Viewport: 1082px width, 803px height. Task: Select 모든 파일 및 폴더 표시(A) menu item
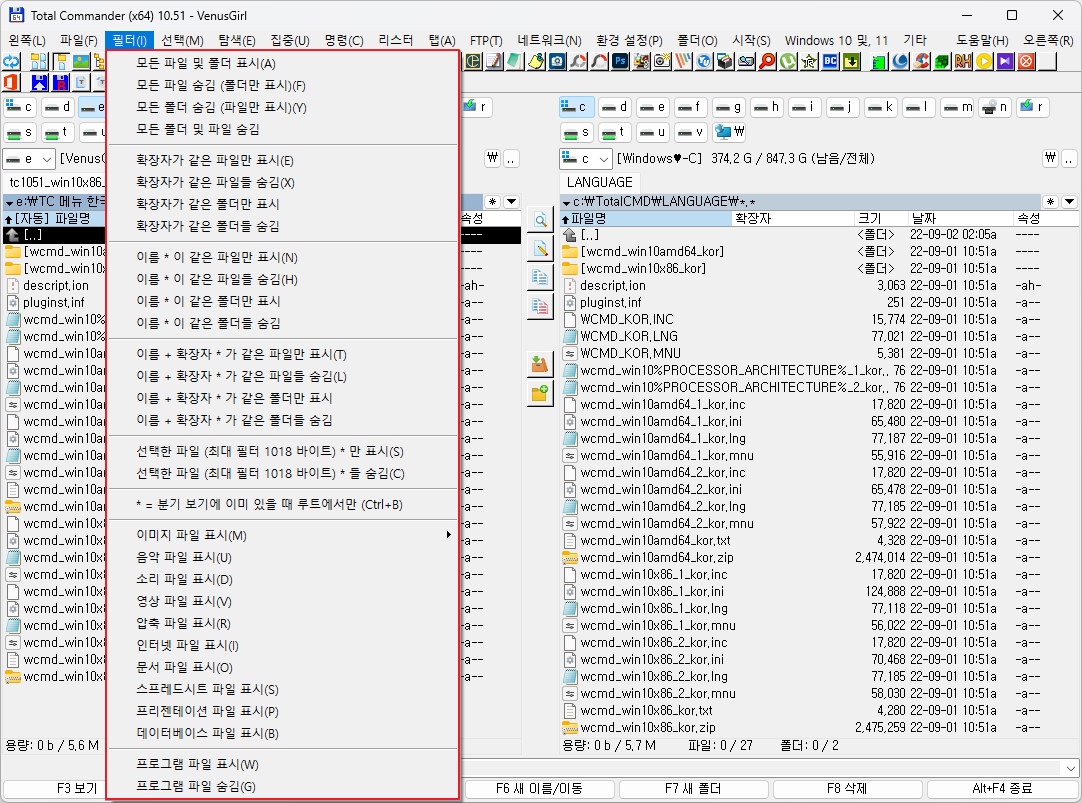283,63
